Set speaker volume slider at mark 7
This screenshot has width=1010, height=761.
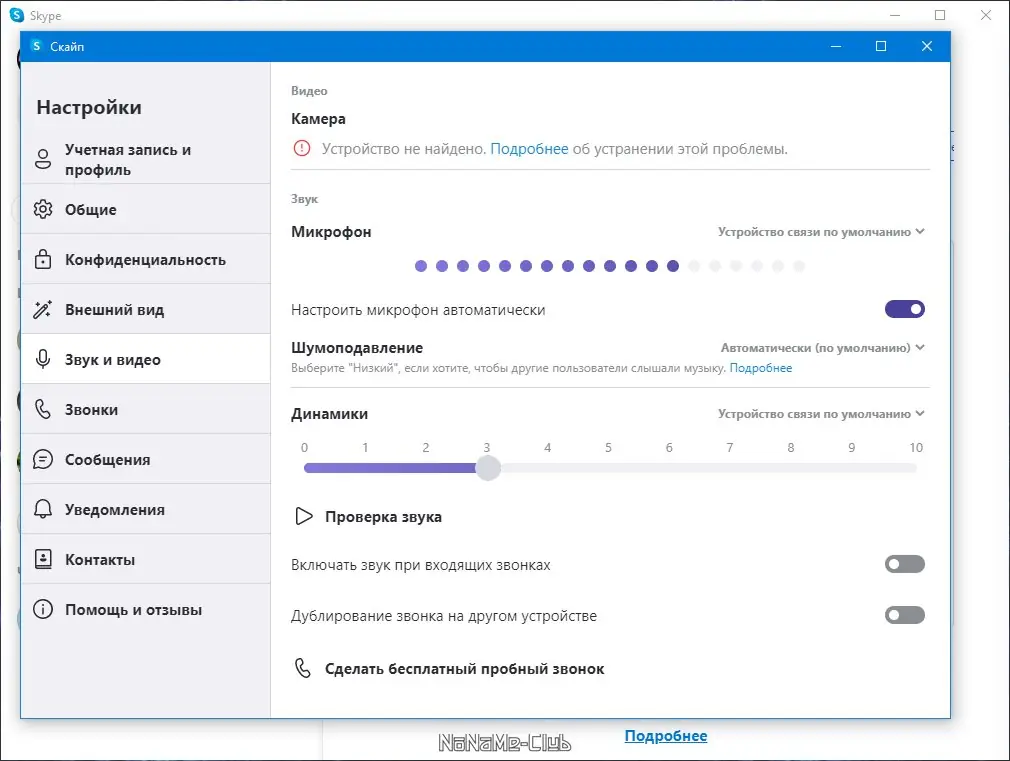pos(730,468)
